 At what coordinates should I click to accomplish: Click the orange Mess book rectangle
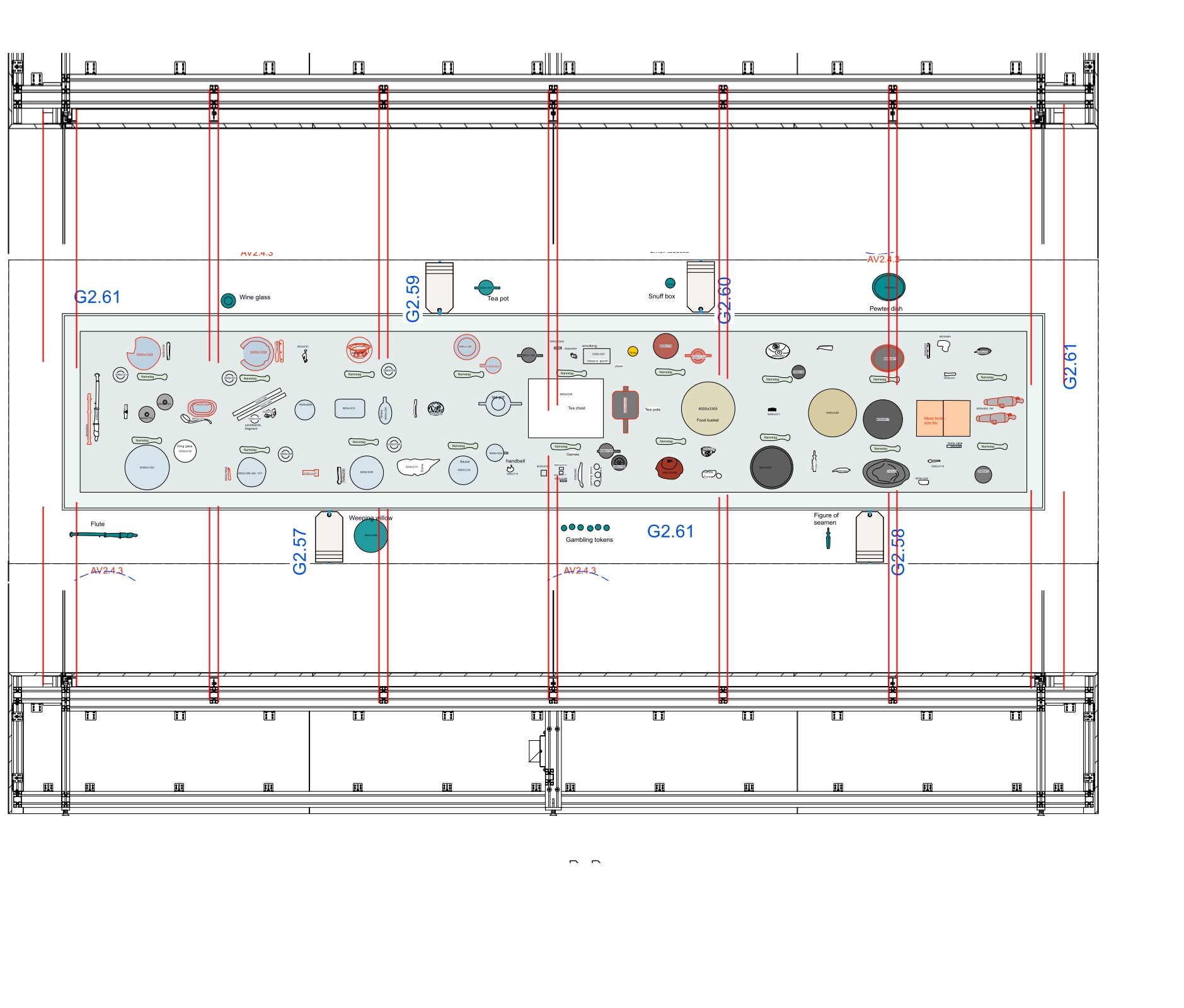click(x=943, y=418)
